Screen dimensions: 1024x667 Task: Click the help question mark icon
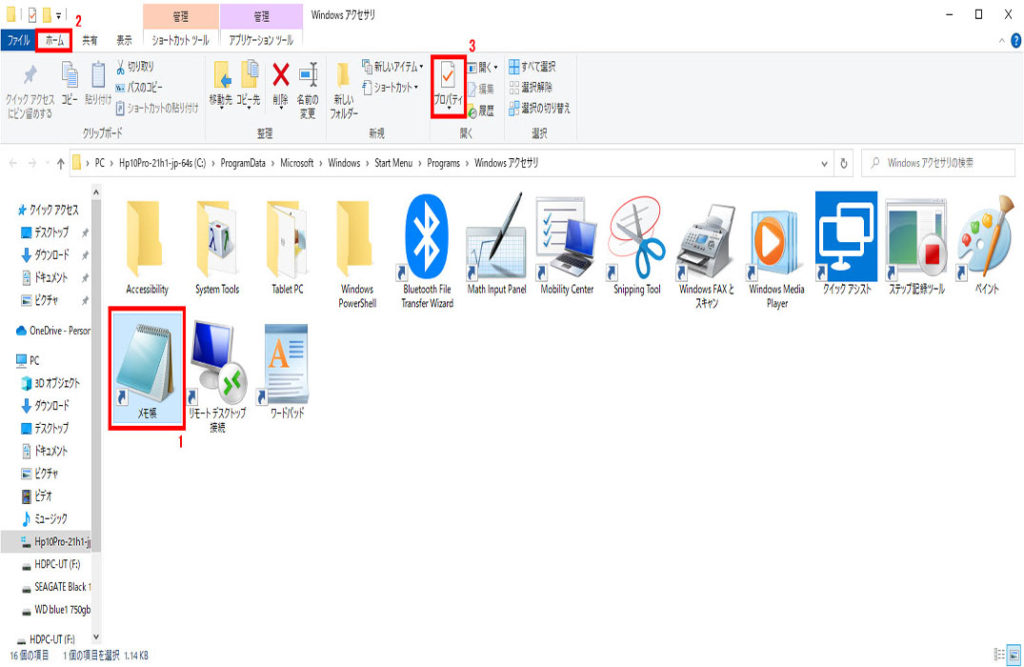tap(1015, 40)
